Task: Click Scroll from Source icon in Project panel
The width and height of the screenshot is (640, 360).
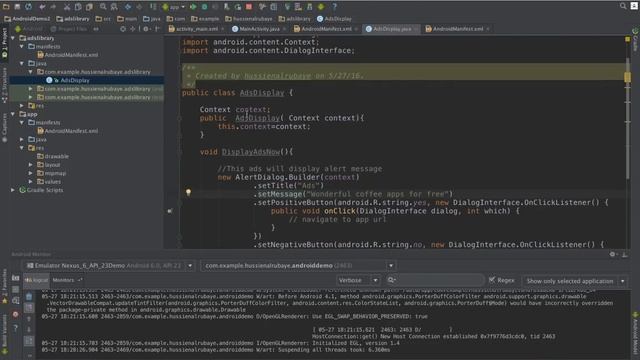Action: (123, 29)
